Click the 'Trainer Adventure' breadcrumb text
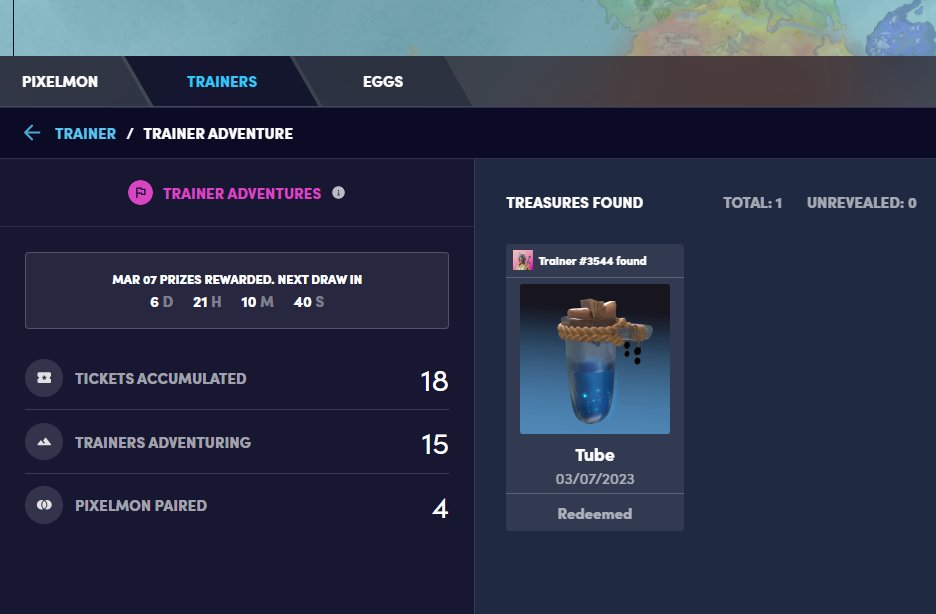The width and height of the screenshot is (936, 614). click(x=218, y=134)
